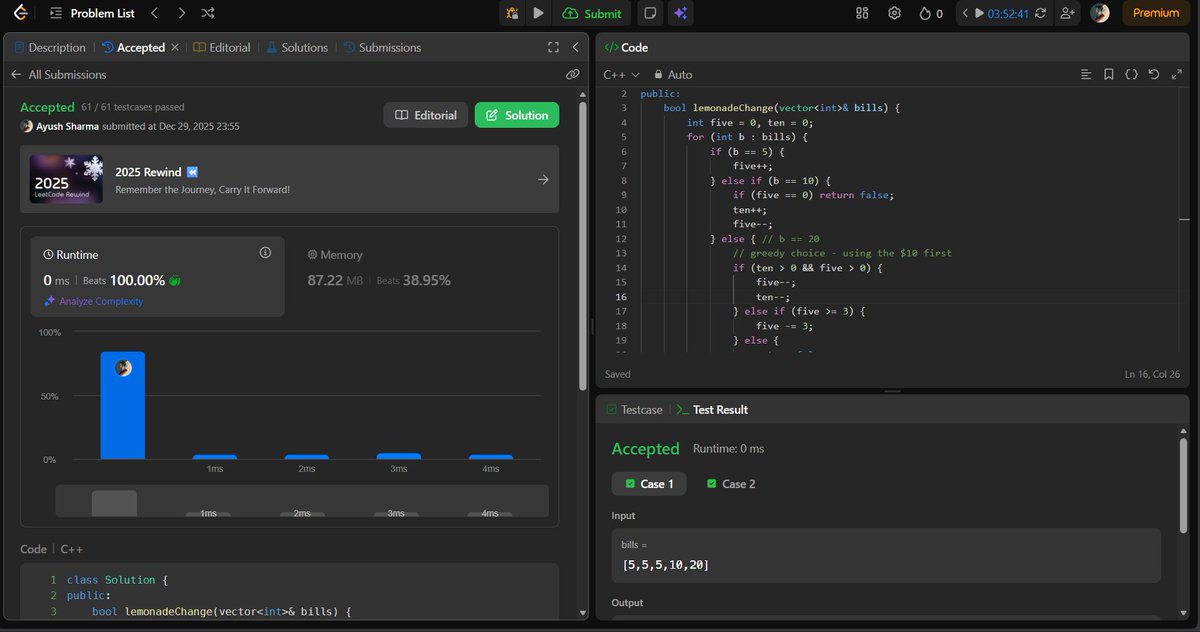Maximize the left panel fullscreen icon
The image size is (1200, 632).
(553, 47)
